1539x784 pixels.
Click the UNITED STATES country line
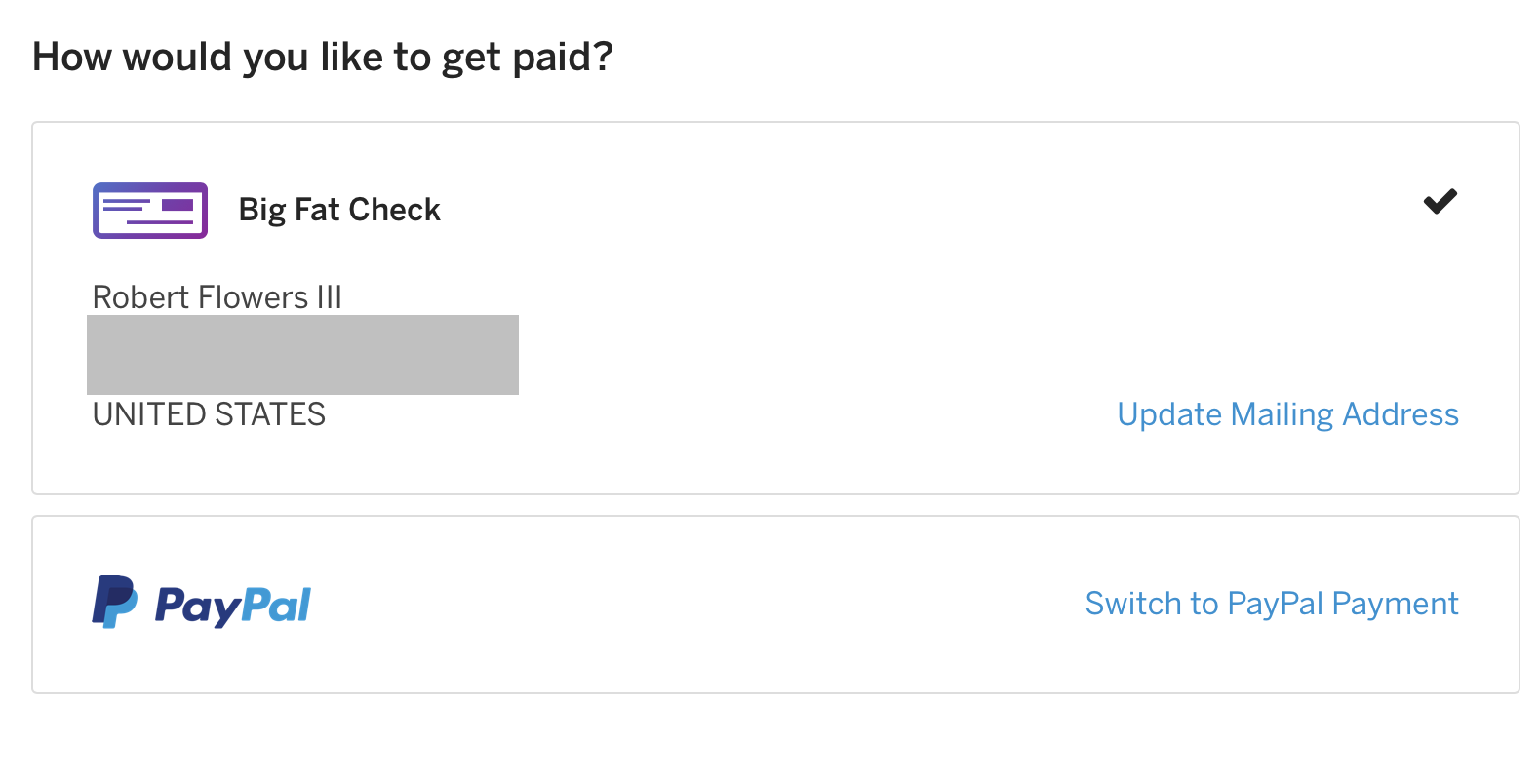click(x=209, y=414)
